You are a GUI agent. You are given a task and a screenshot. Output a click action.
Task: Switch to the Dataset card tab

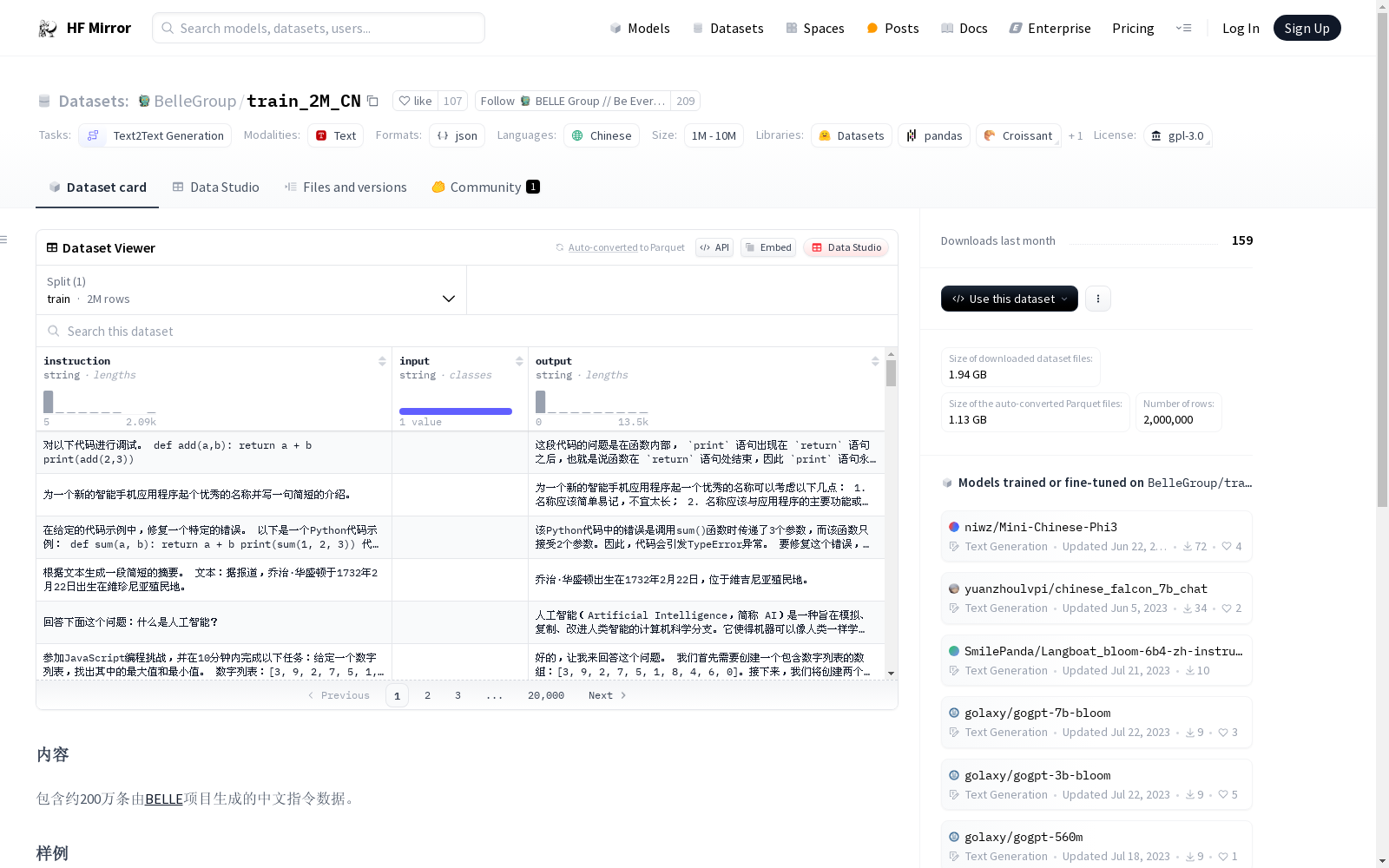[97, 187]
